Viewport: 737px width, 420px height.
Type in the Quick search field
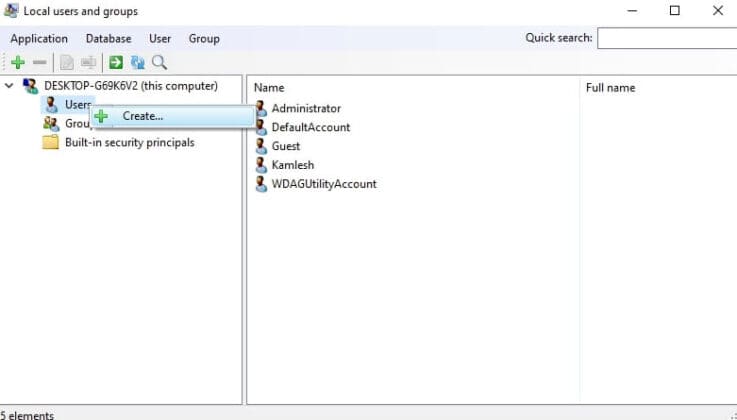pyautogui.click(x=665, y=39)
